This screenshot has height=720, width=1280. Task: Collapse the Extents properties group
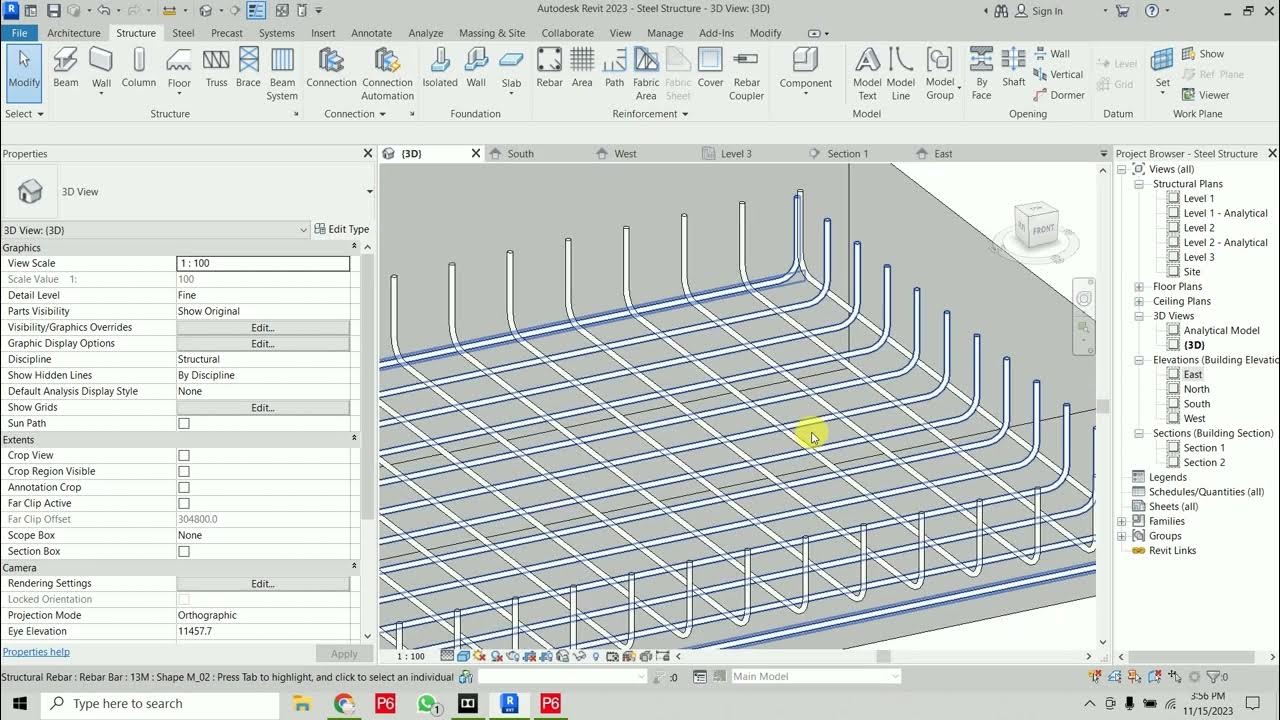(353, 439)
